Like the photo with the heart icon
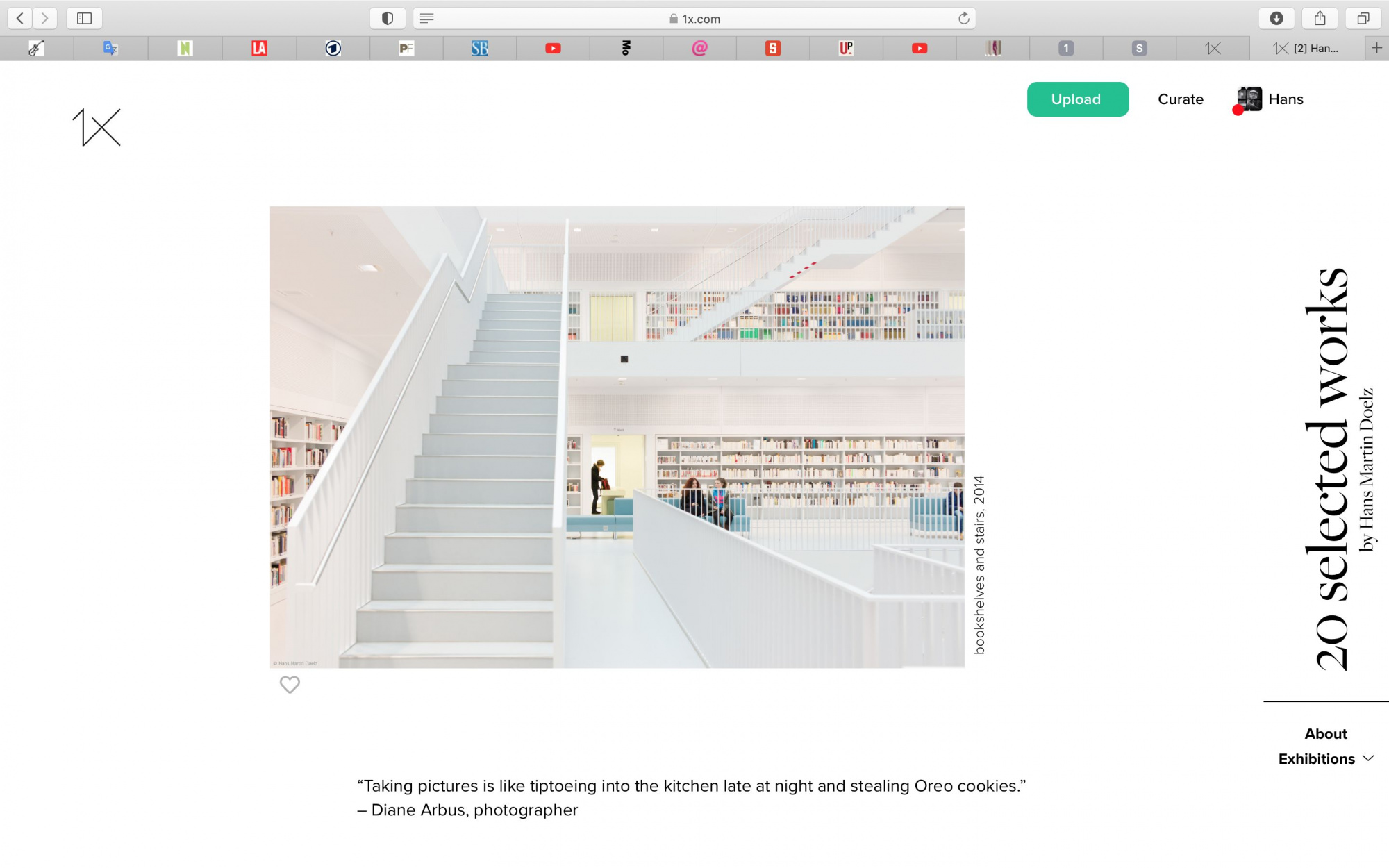The height and width of the screenshot is (868, 1389). (290, 685)
